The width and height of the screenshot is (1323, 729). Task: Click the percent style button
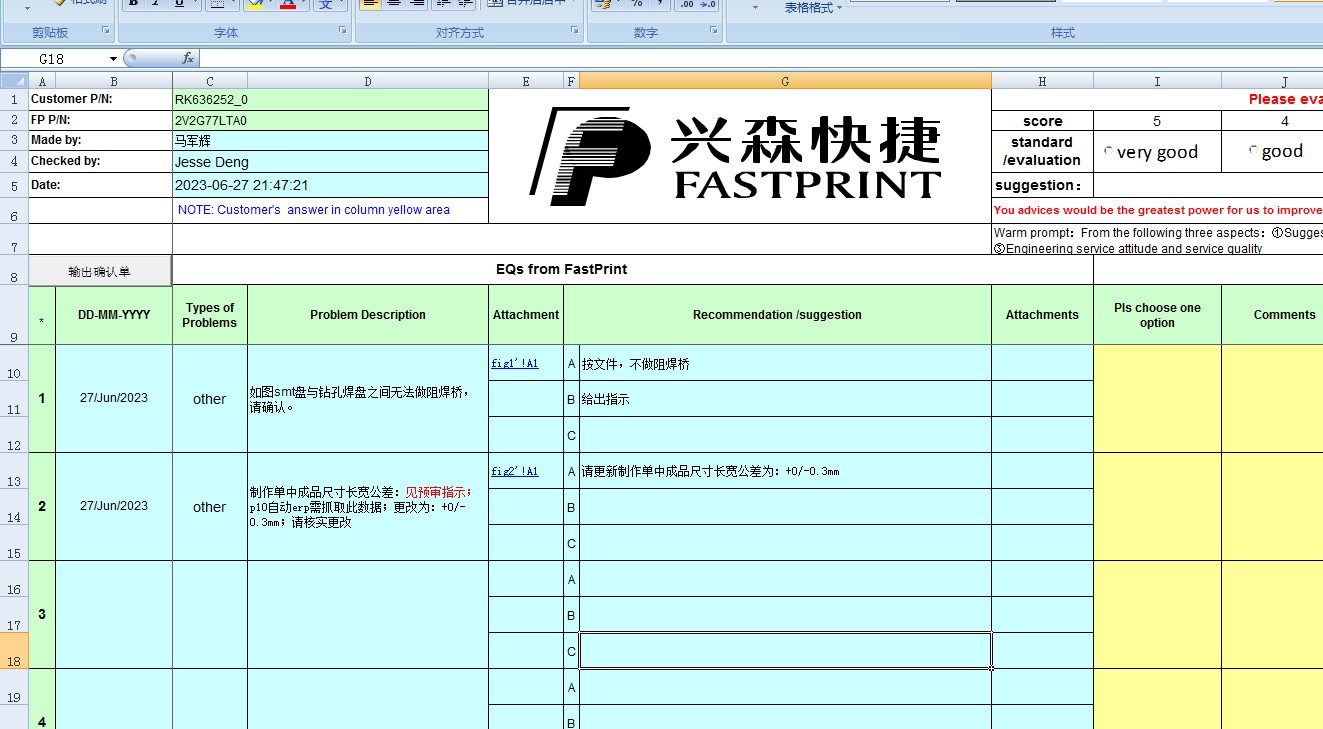(637, 4)
